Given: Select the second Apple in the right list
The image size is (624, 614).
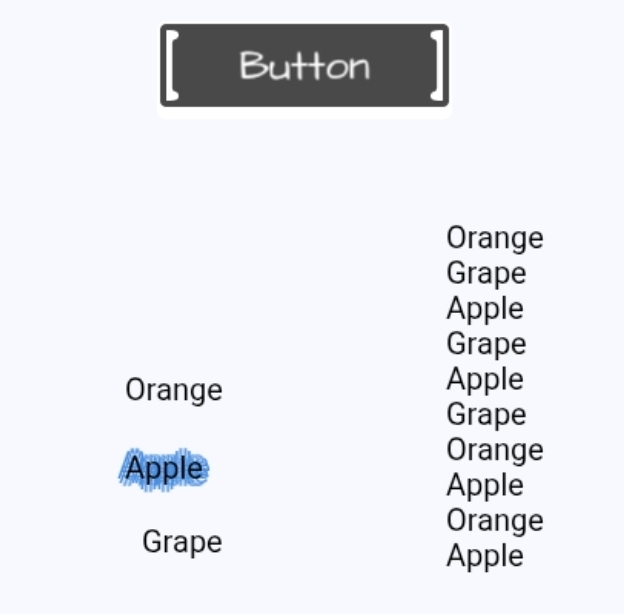Looking at the screenshot, I should [485, 379].
